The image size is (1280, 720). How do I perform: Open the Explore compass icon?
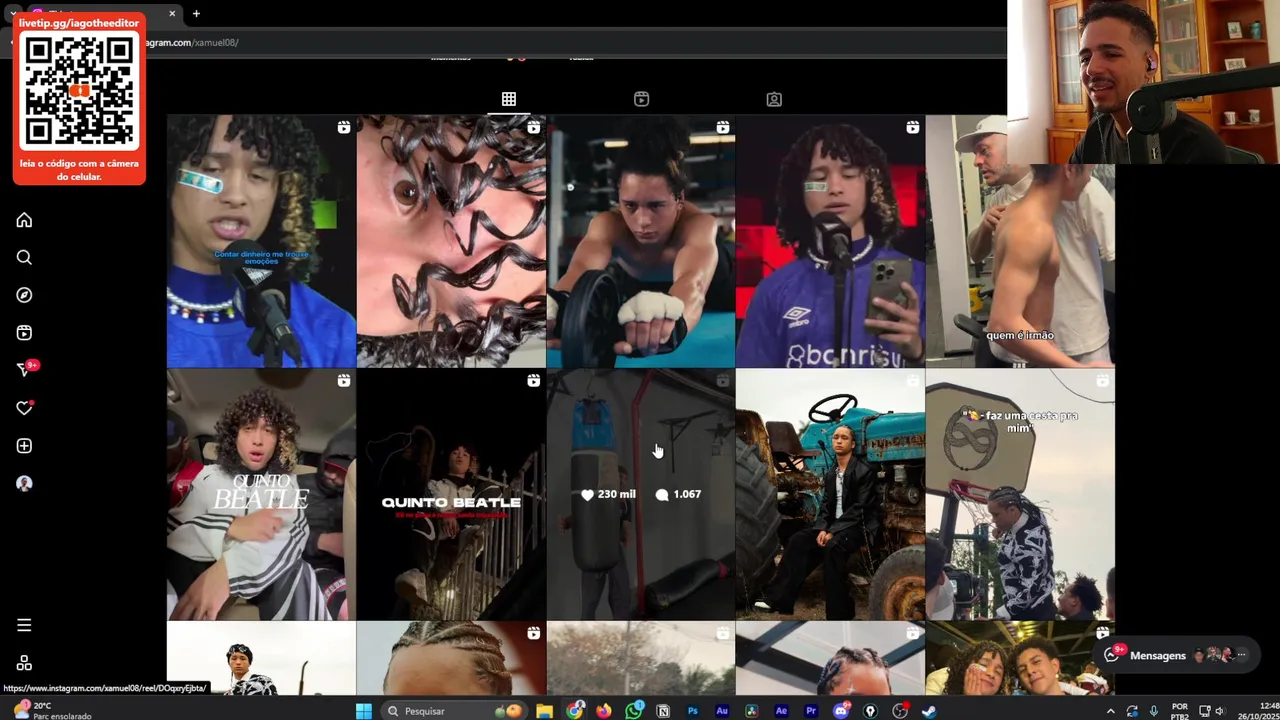point(24,295)
